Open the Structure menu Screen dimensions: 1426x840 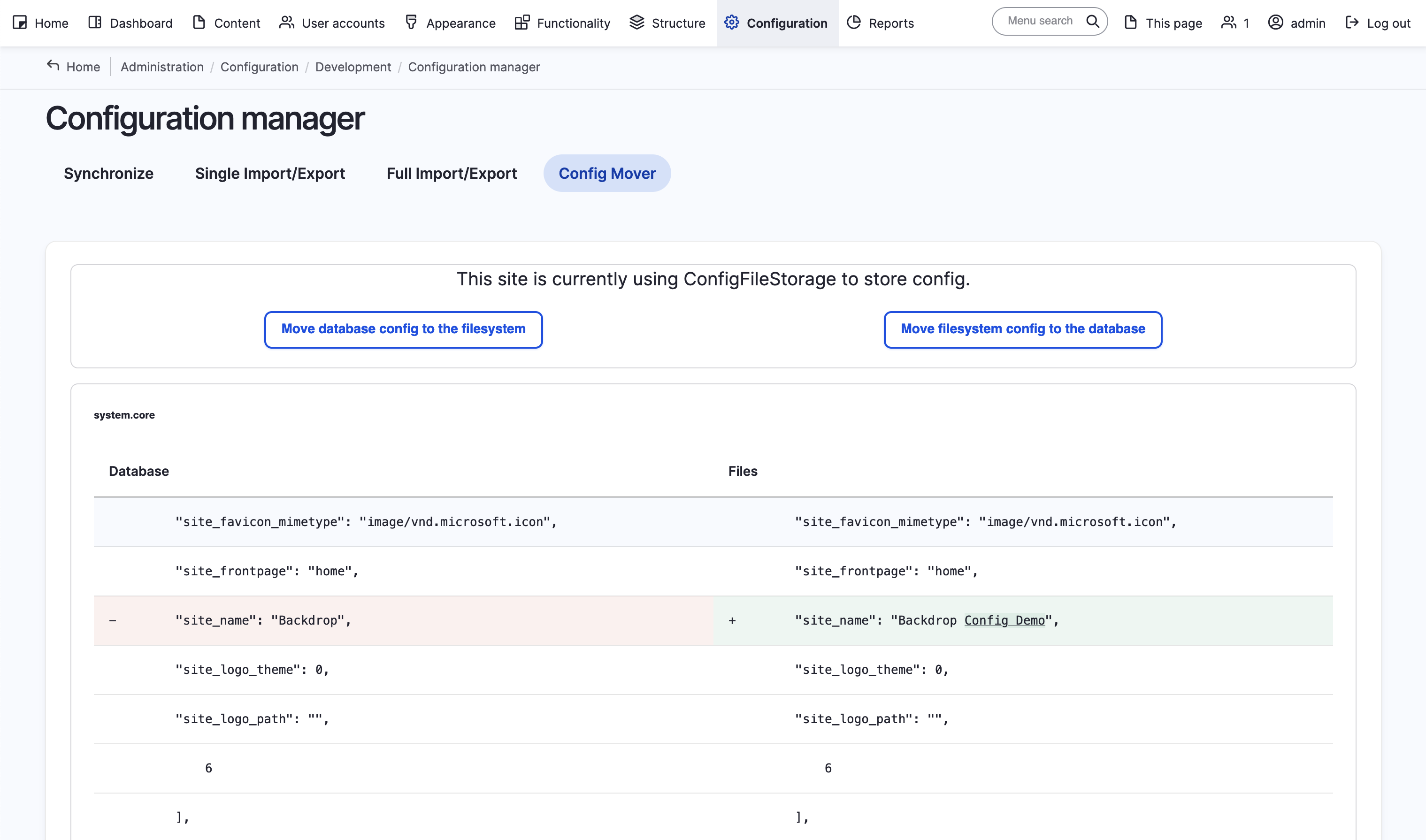pyautogui.click(x=668, y=23)
